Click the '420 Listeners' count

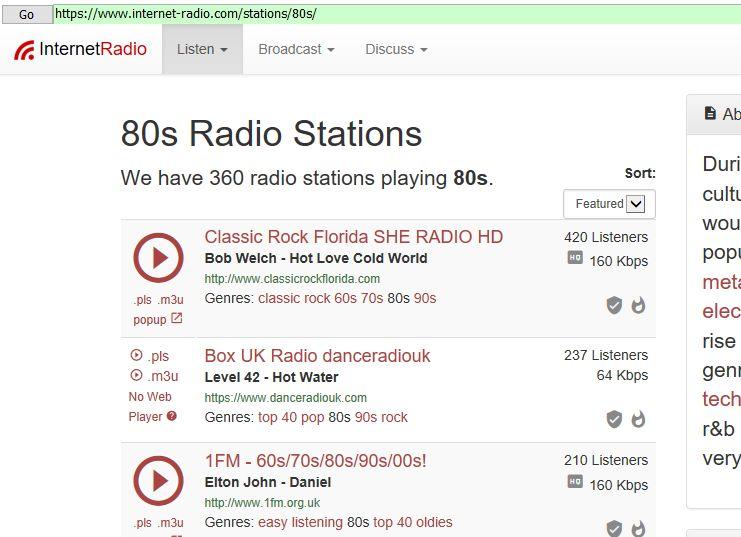pyautogui.click(x=606, y=237)
